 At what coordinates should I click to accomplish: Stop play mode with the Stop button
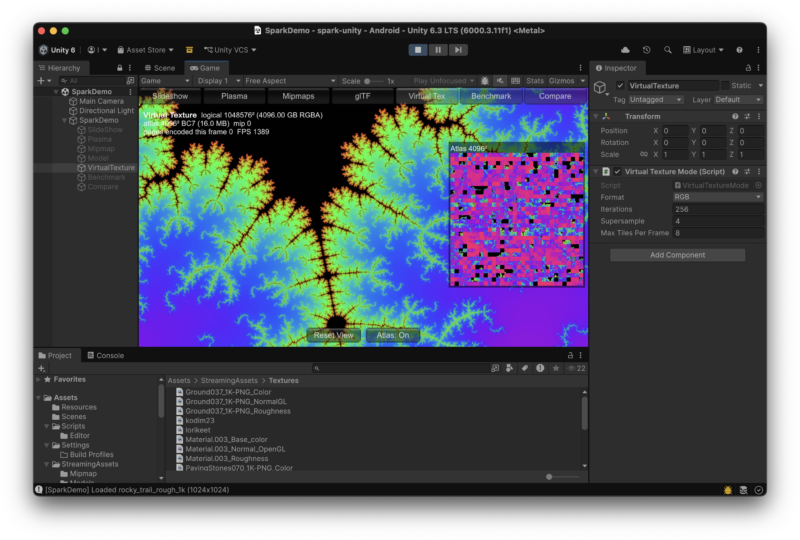(418, 50)
